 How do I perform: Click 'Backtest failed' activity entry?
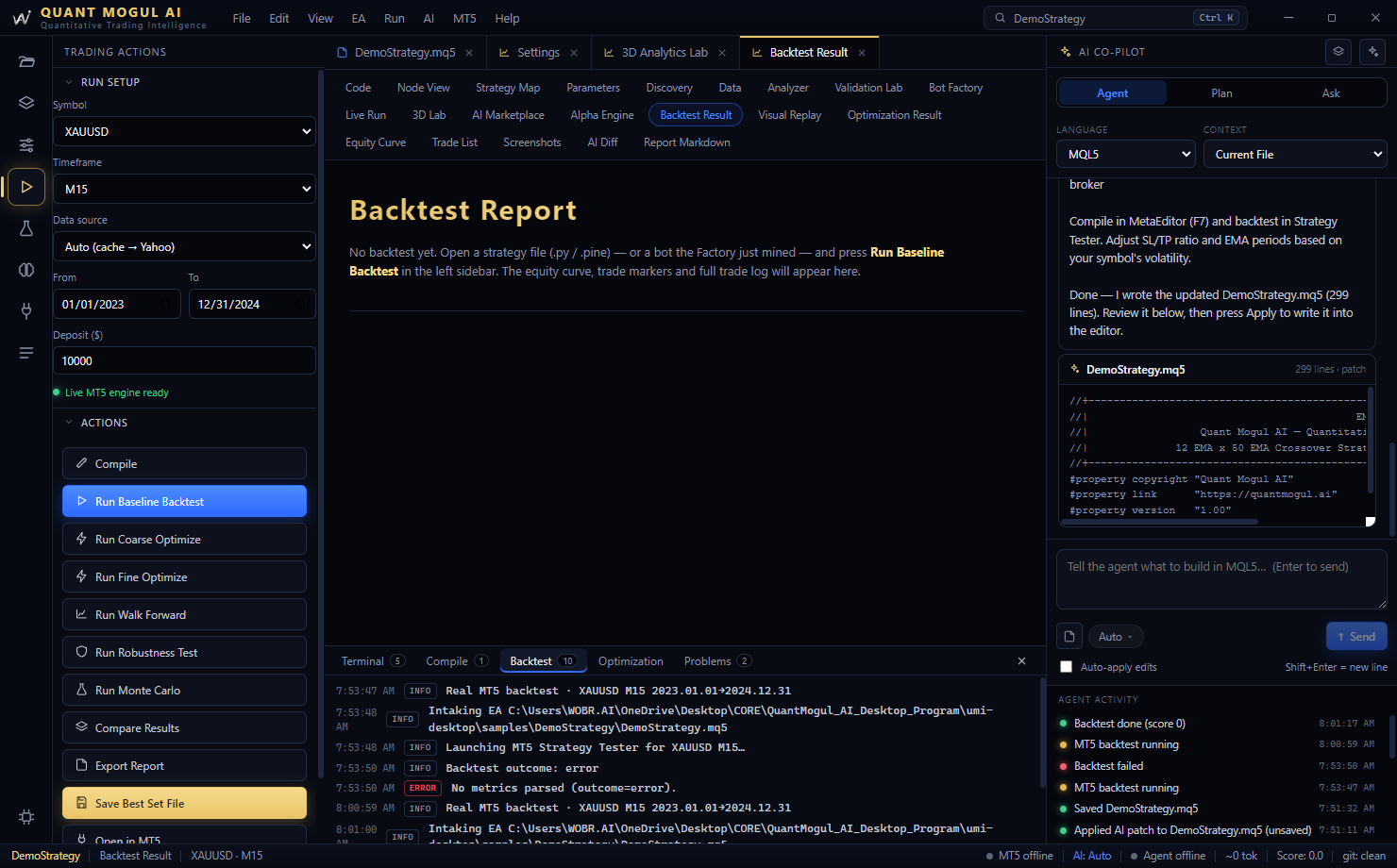pos(1217,766)
